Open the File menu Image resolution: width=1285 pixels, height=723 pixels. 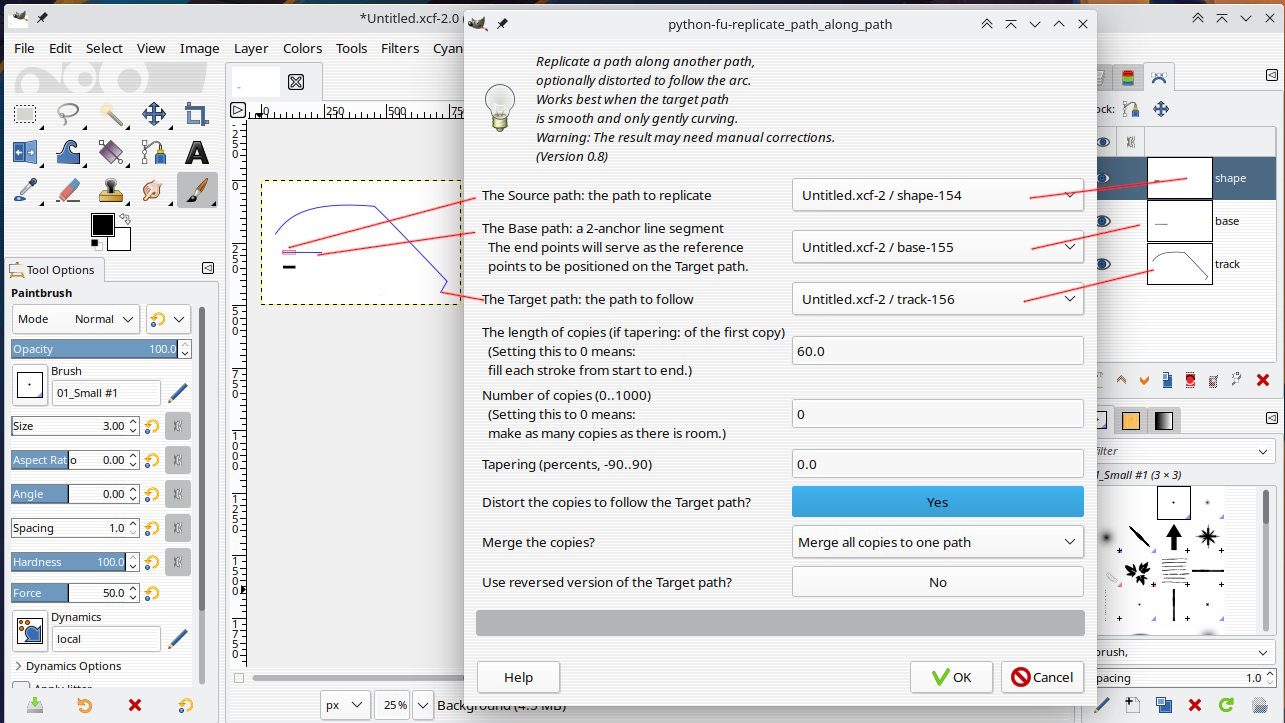coord(24,48)
